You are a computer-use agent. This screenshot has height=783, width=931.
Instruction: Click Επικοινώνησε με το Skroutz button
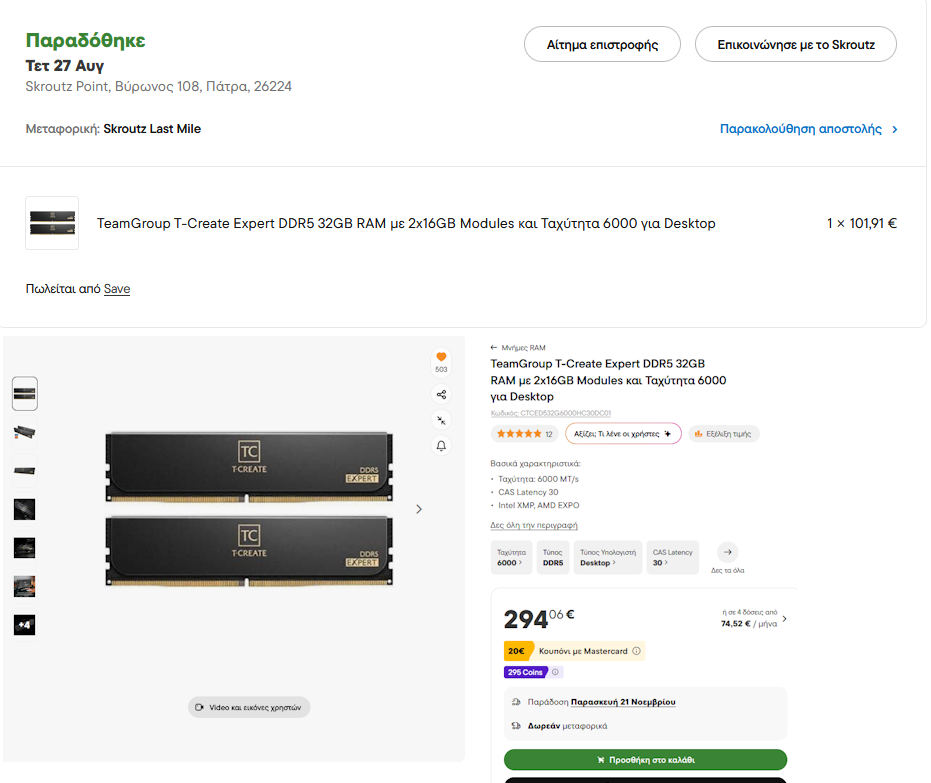(796, 45)
